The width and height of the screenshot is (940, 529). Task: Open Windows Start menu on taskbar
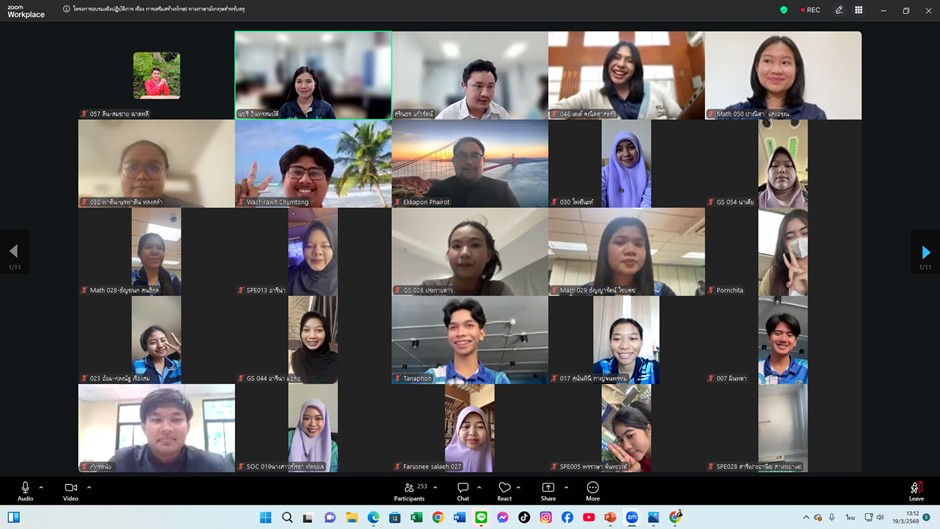[x=265, y=517]
